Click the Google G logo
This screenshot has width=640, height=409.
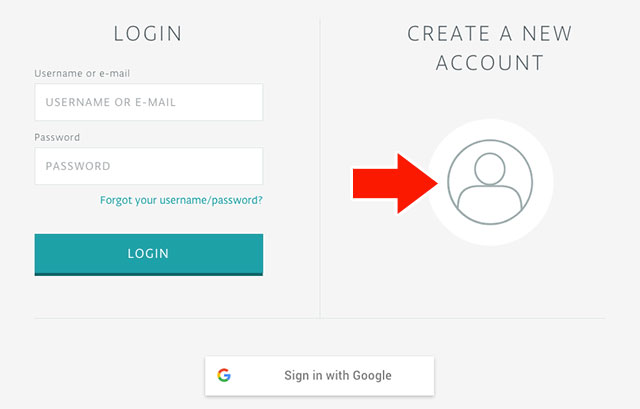(x=224, y=375)
